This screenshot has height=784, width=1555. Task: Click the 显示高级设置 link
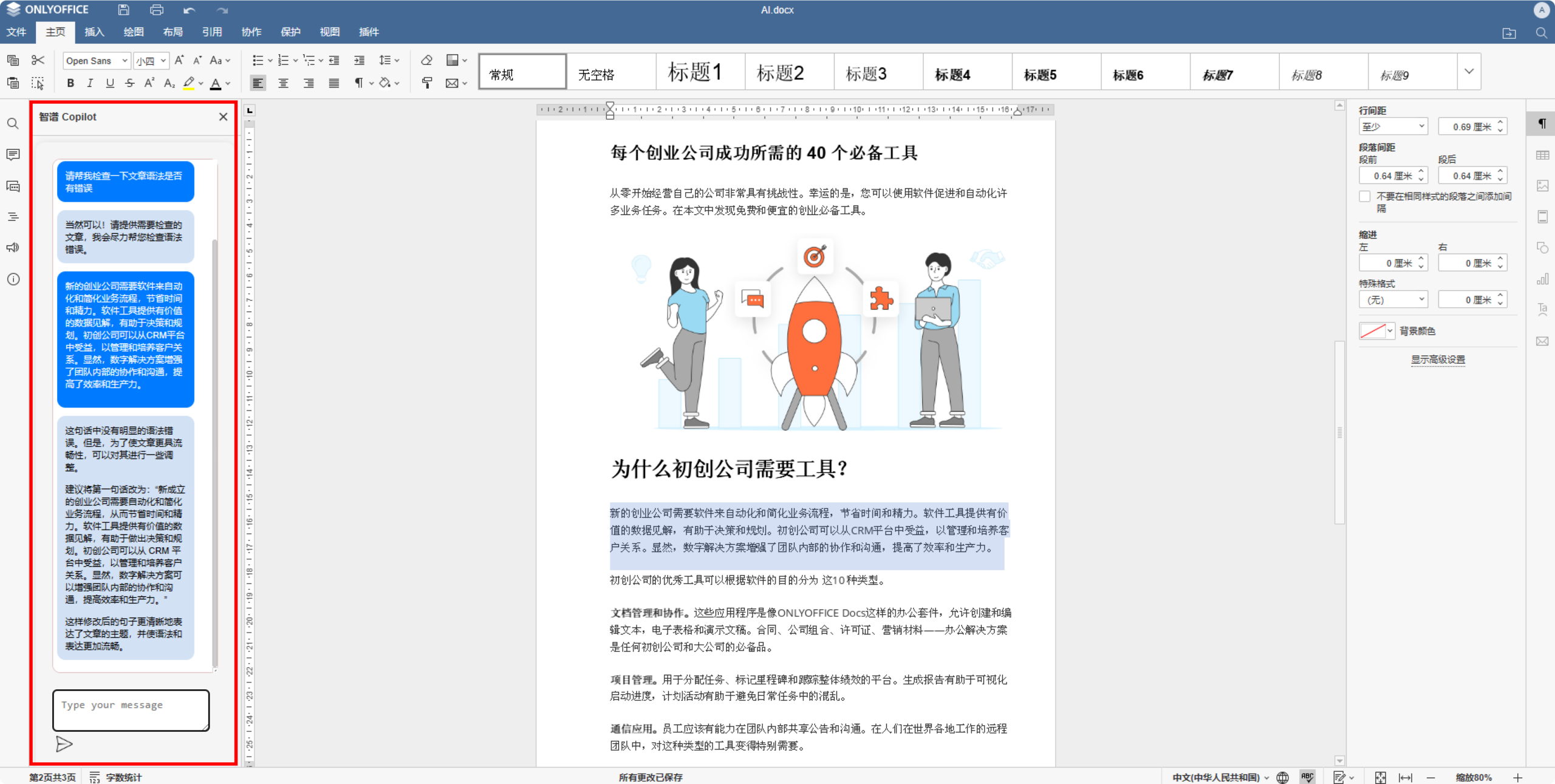(x=1438, y=360)
